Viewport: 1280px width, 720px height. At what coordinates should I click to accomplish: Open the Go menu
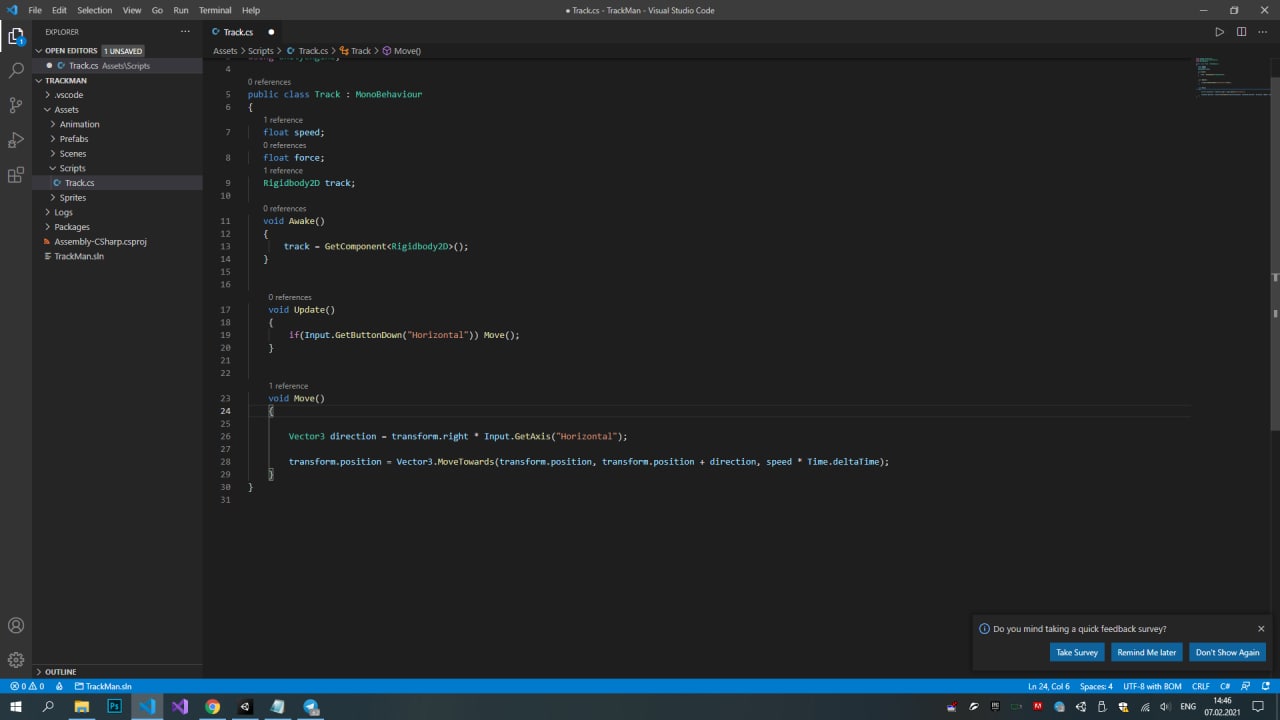point(157,10)
